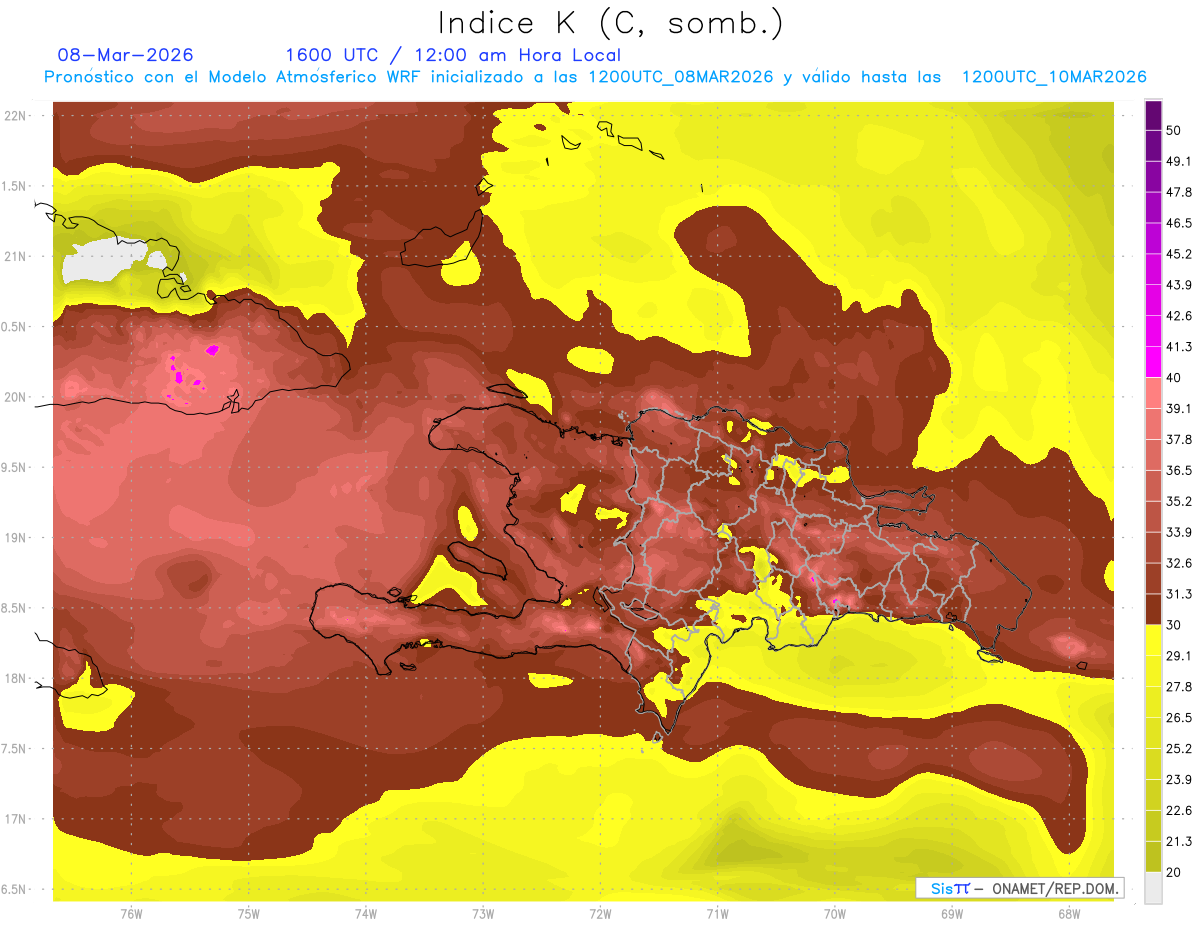Pick the bright yellow swatch between 30 and 29.1

1153,640
